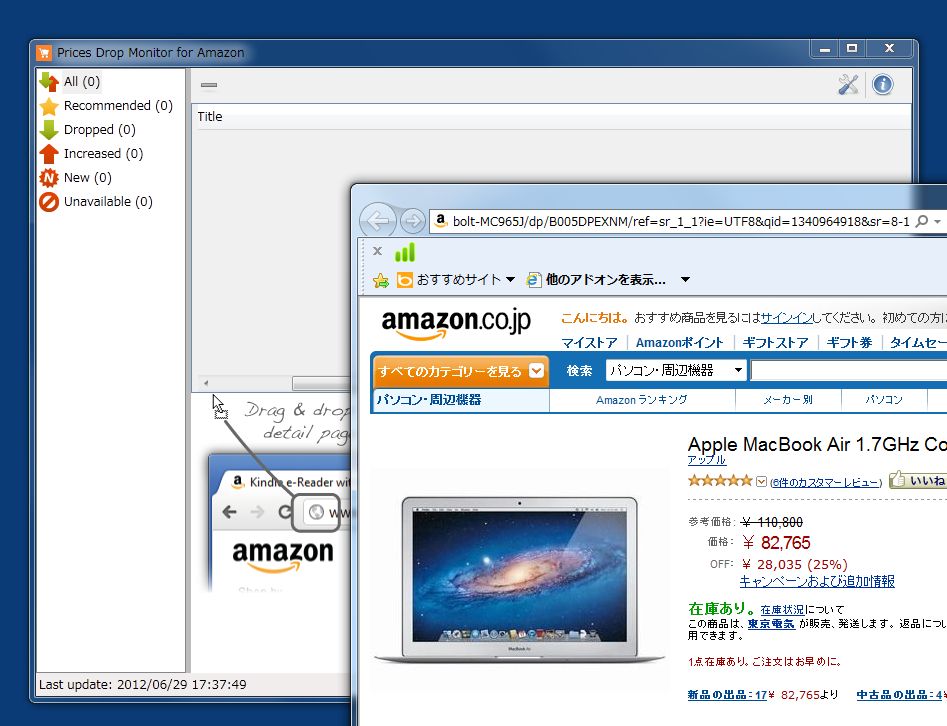The height and width of the screenshot is (726, 947).
Task: Select the Dropped (0) filter
Action: 100,130
